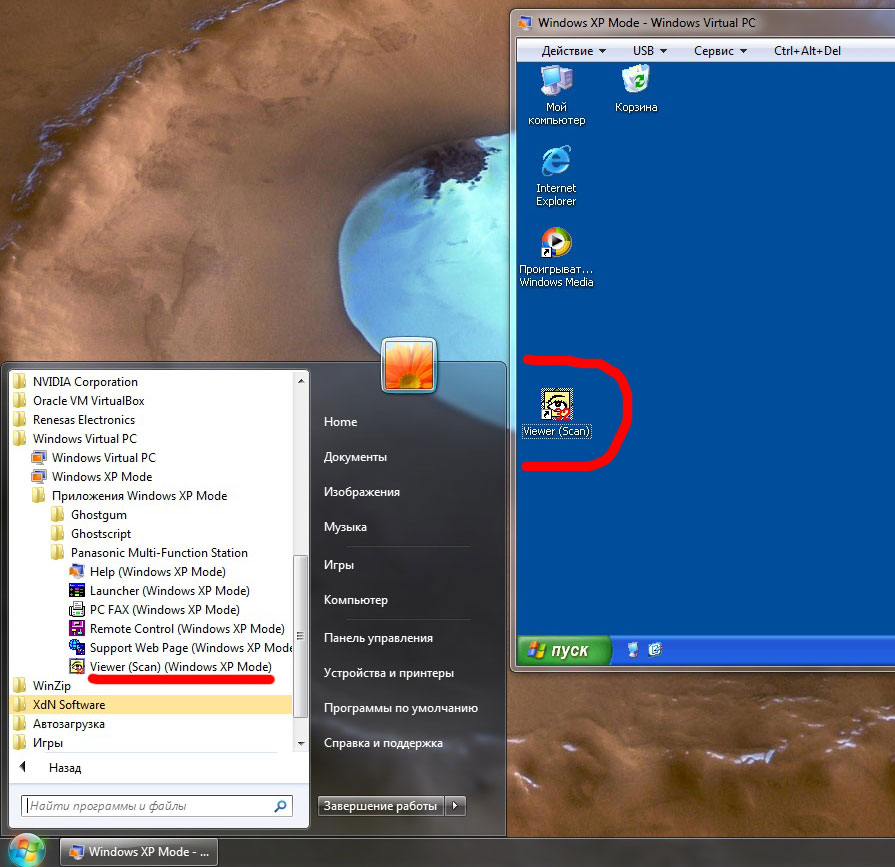Expand the XdN Software folder
The image size is (895, 867).
coord(68,705)
